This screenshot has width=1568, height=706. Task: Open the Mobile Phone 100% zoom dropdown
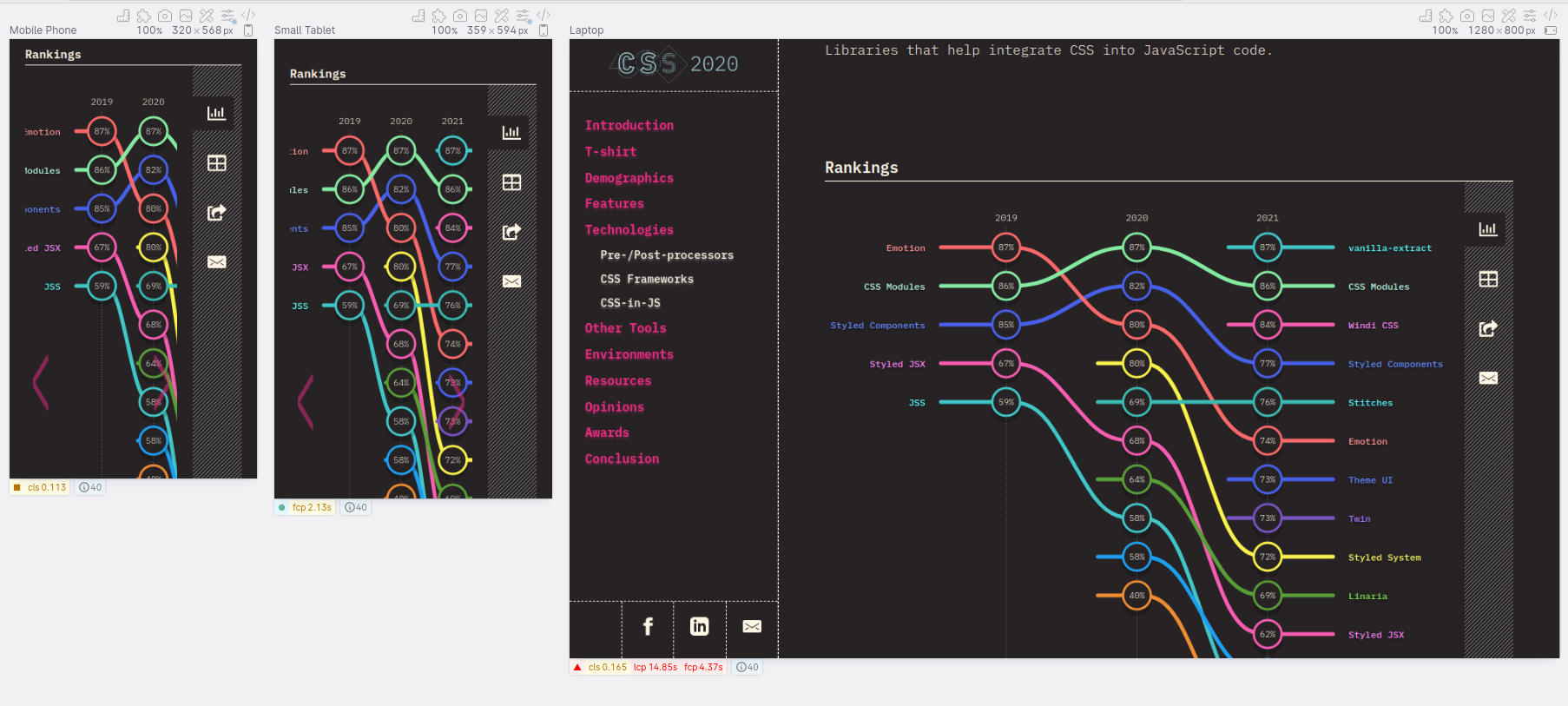149,30
